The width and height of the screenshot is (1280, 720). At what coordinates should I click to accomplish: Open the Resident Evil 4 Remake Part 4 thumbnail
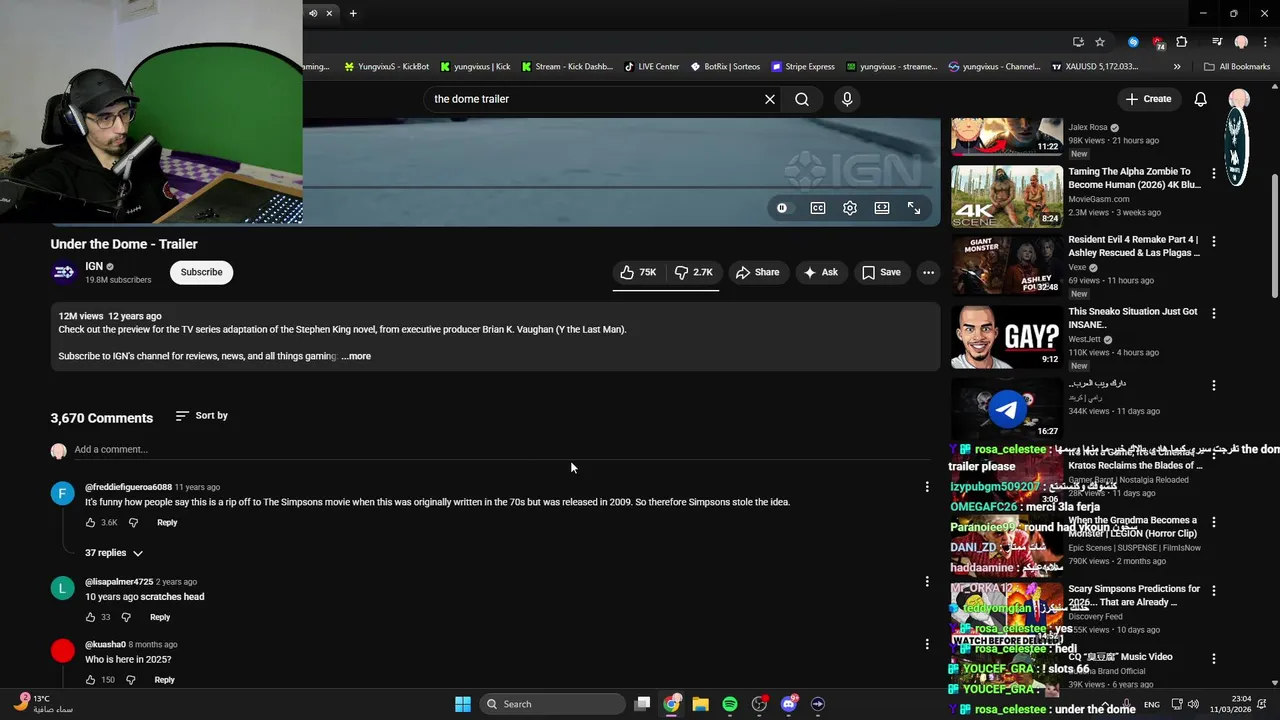point(1006,265)
